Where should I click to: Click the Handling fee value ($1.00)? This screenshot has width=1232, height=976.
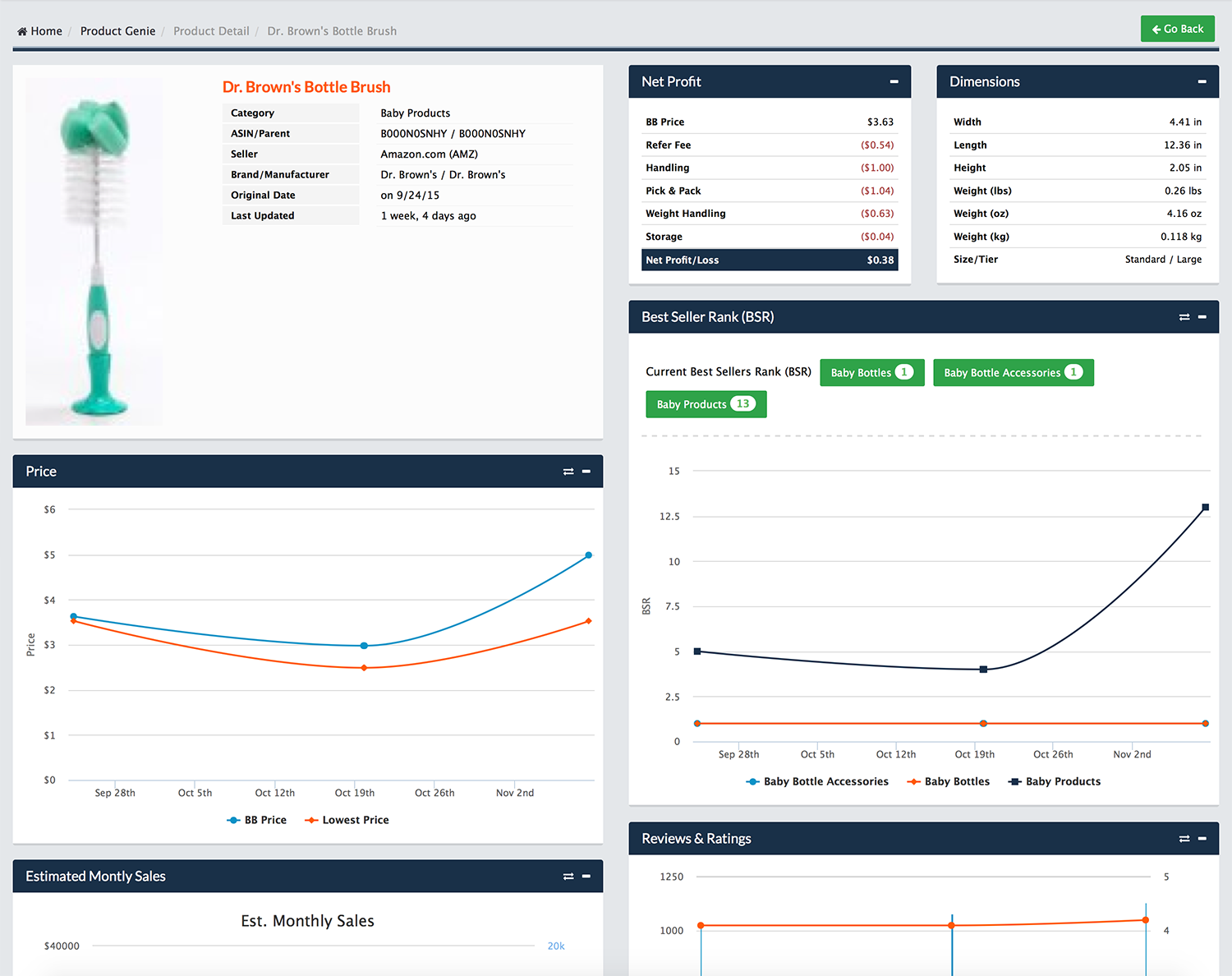(x=877, y=168)
